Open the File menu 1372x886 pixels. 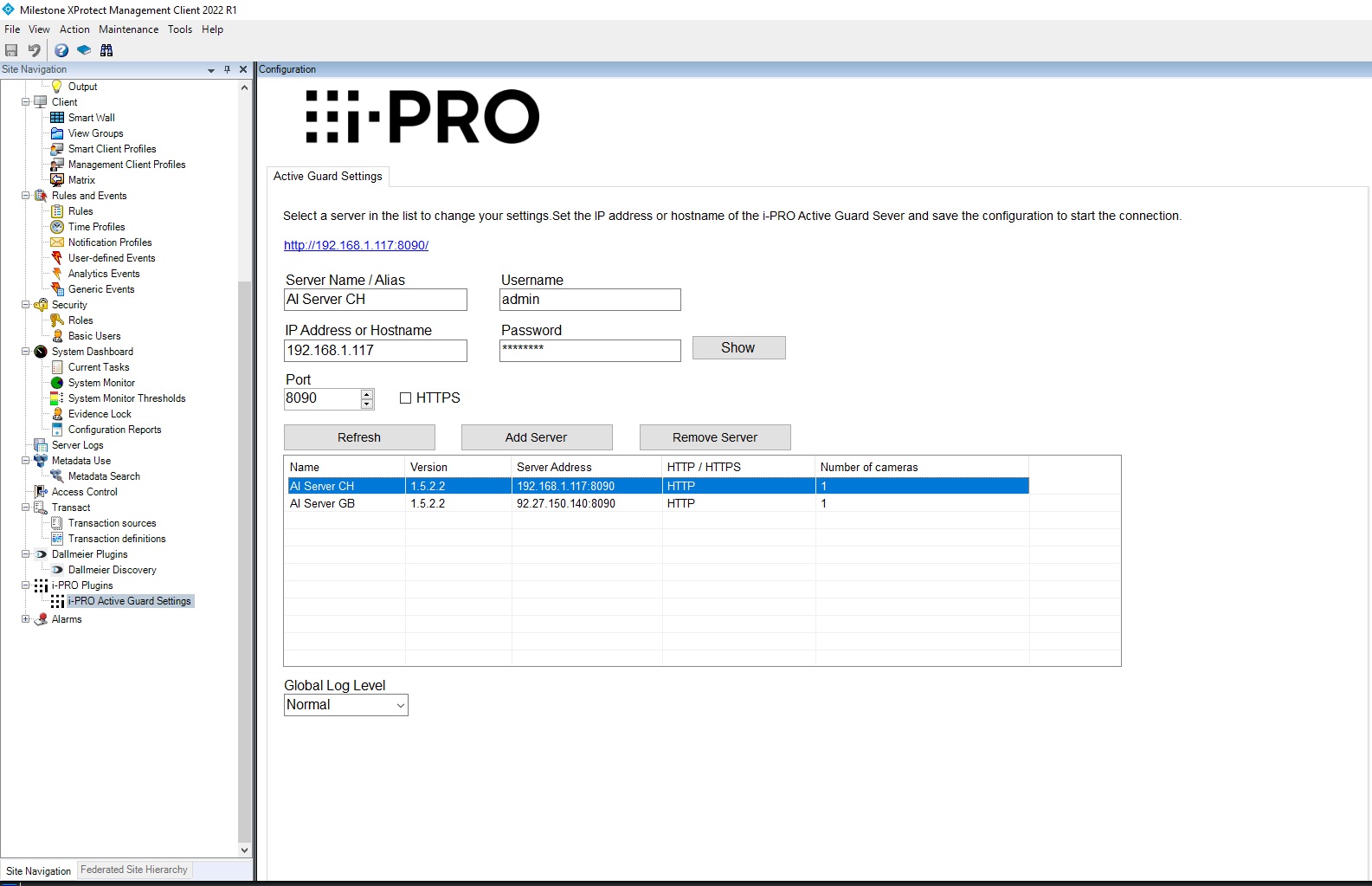[x=12, y=29]
